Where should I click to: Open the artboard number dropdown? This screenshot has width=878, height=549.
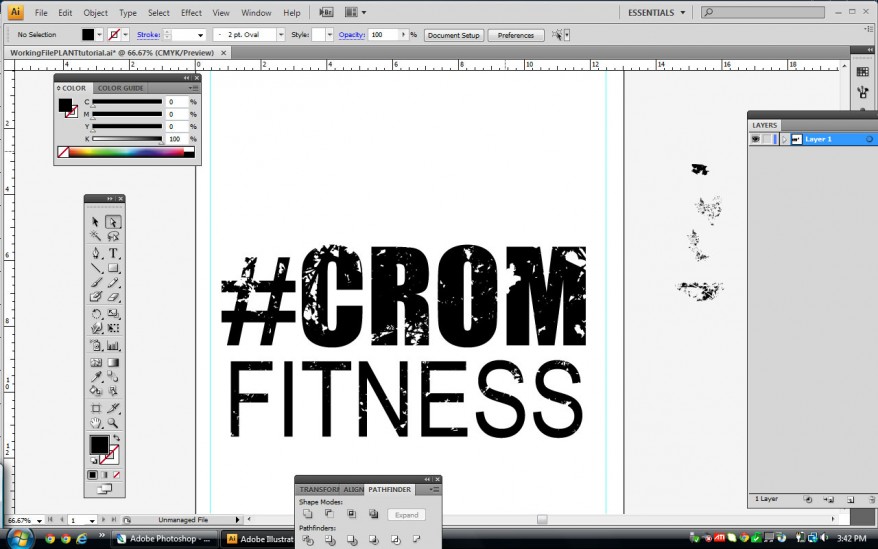pyautogui.click(x=92, y=520)
